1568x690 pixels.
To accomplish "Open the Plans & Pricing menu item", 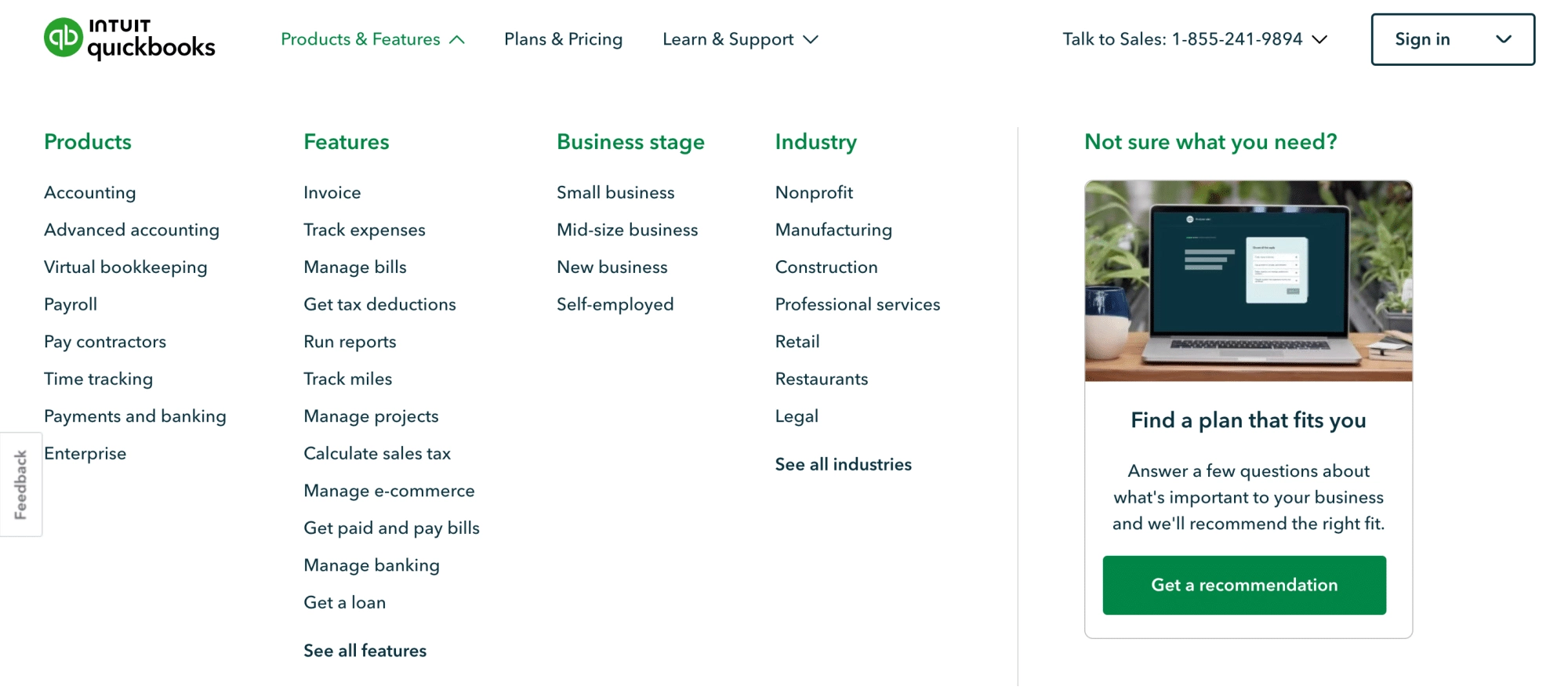I will click(x=563, y=39).
